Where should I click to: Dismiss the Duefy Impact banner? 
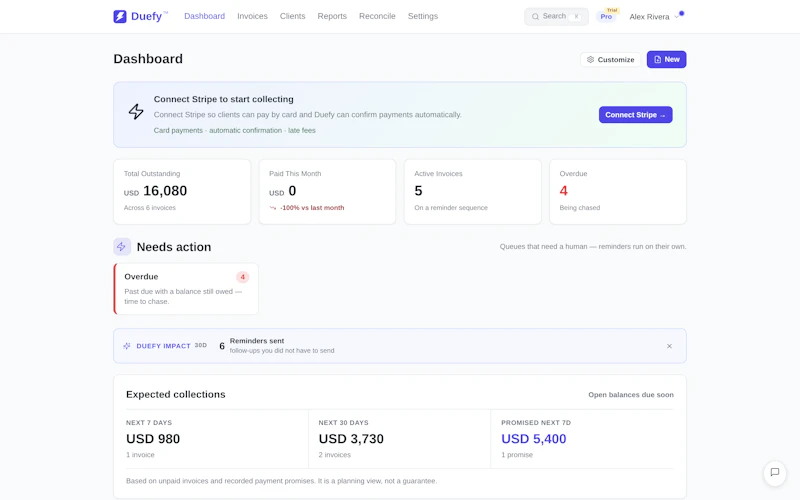(x=669, y=346)
